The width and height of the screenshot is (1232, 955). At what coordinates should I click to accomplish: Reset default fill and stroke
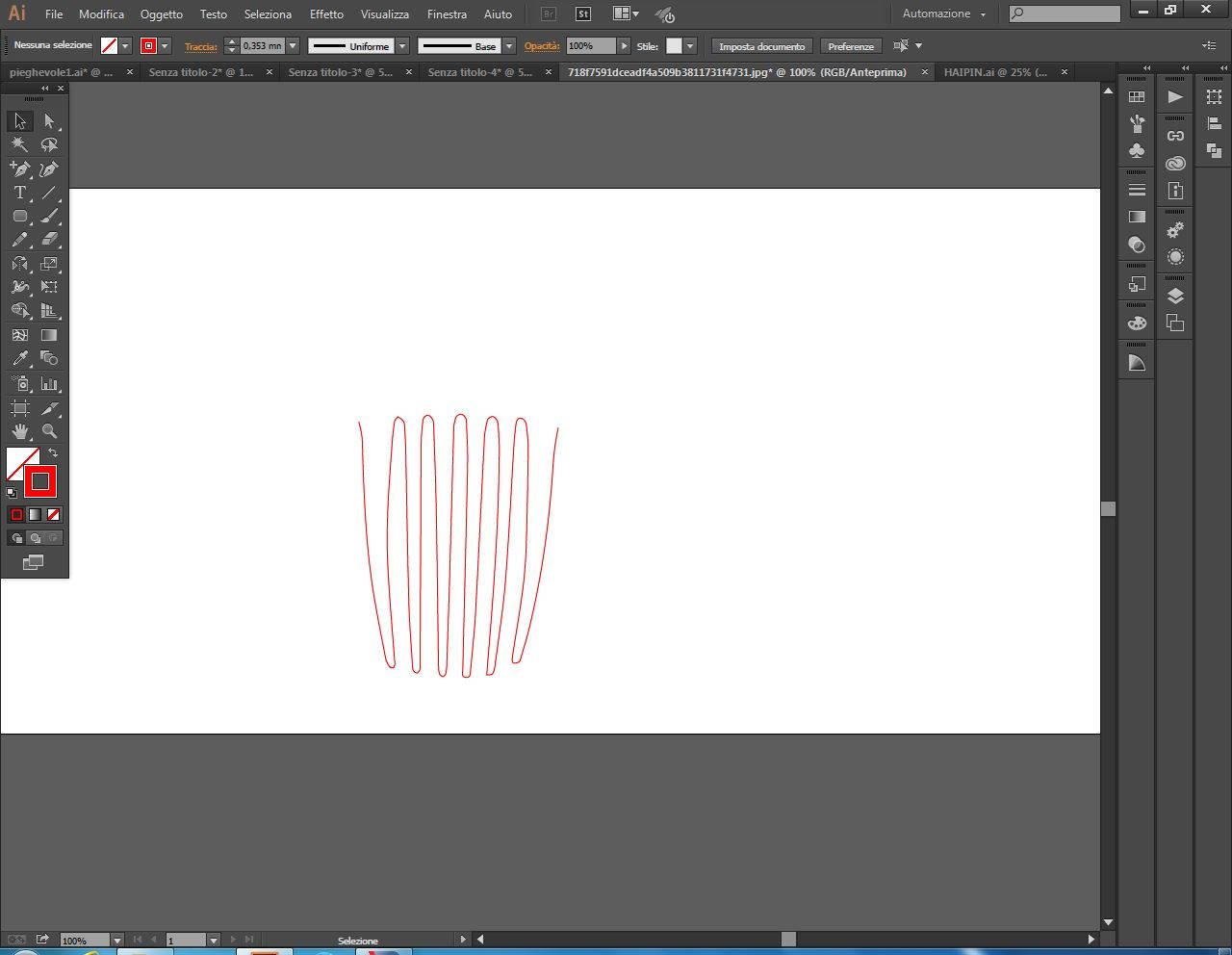tap(12, 493)
